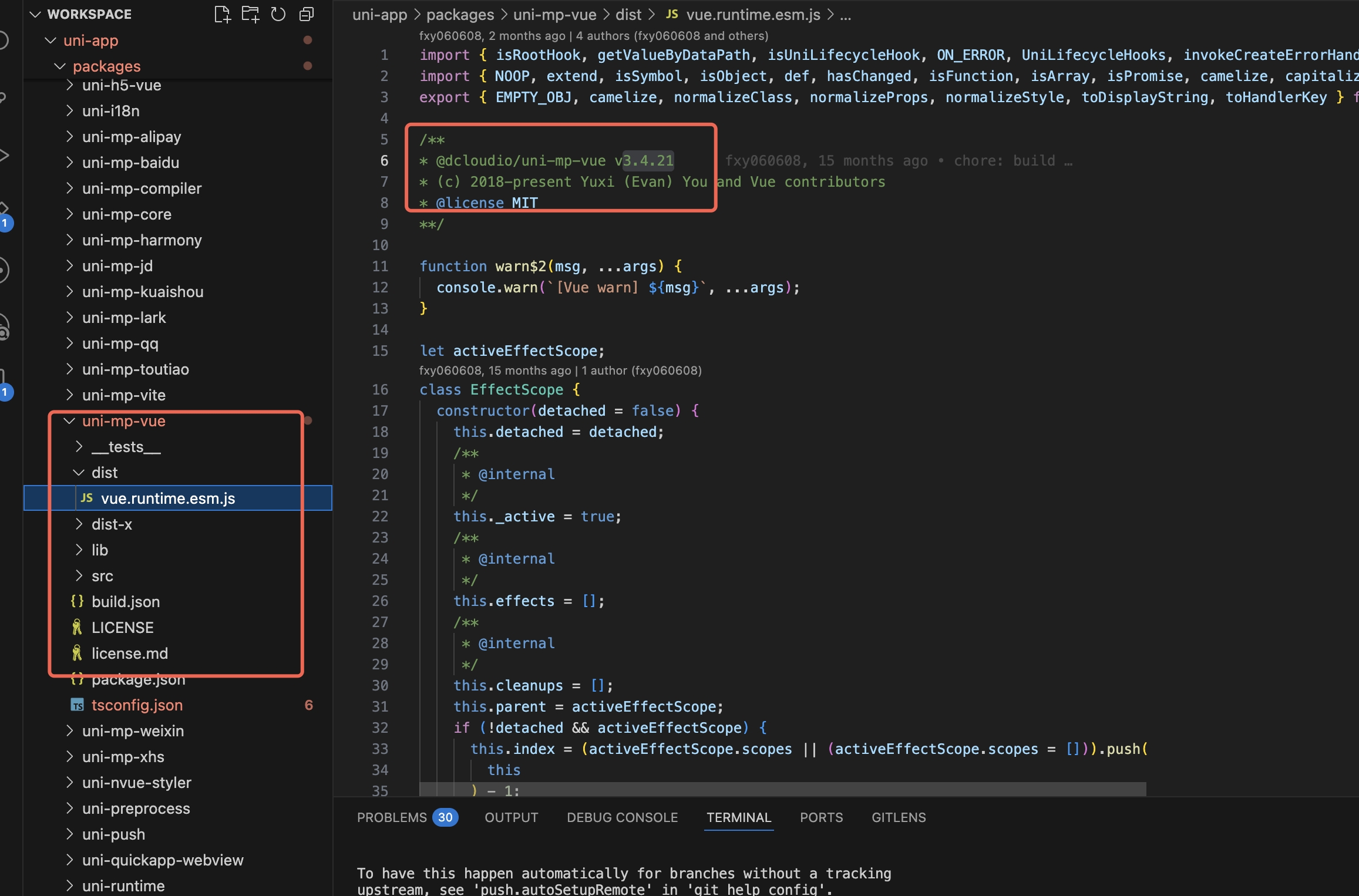Expand the uni-runtime folder
1359x896 pixels.
(x=69, y=885)
